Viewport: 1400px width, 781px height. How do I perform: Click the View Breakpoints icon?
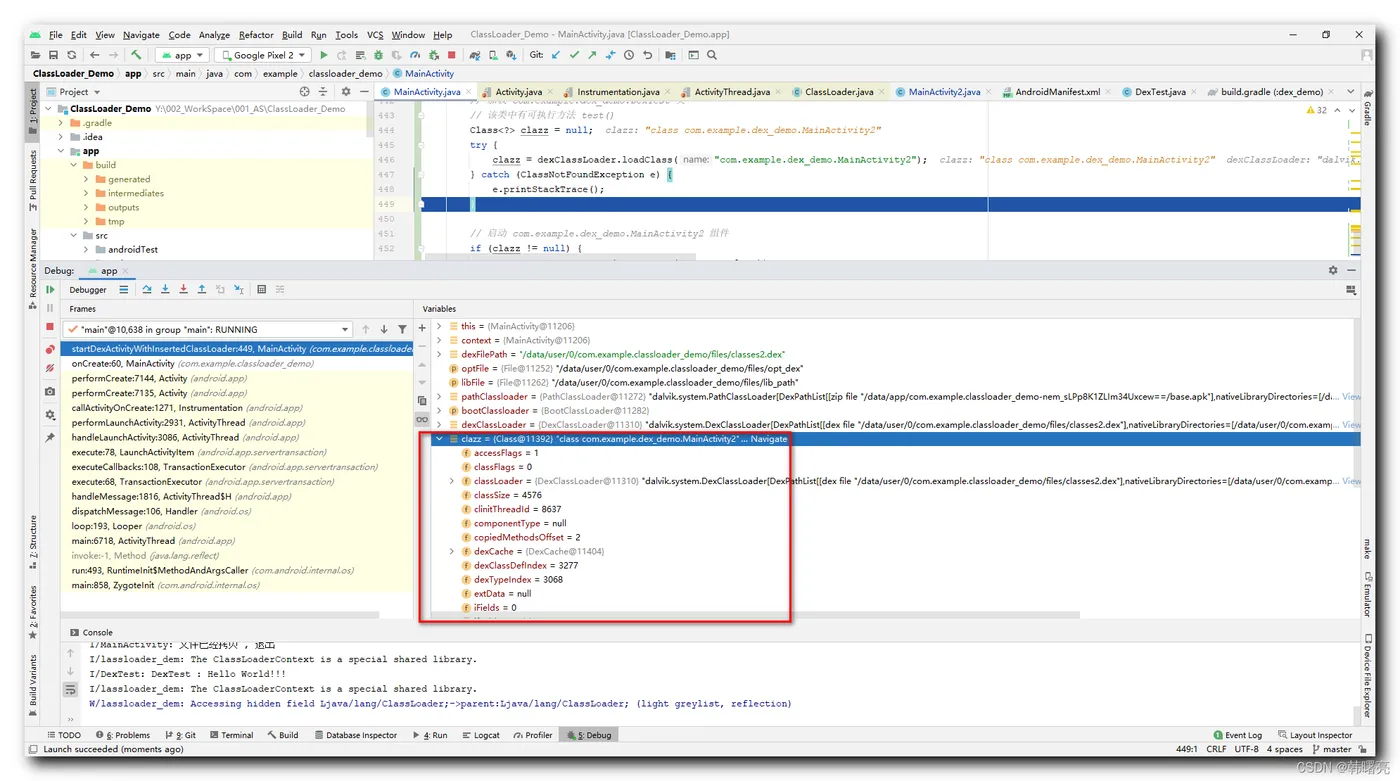[x=50, y=349]
